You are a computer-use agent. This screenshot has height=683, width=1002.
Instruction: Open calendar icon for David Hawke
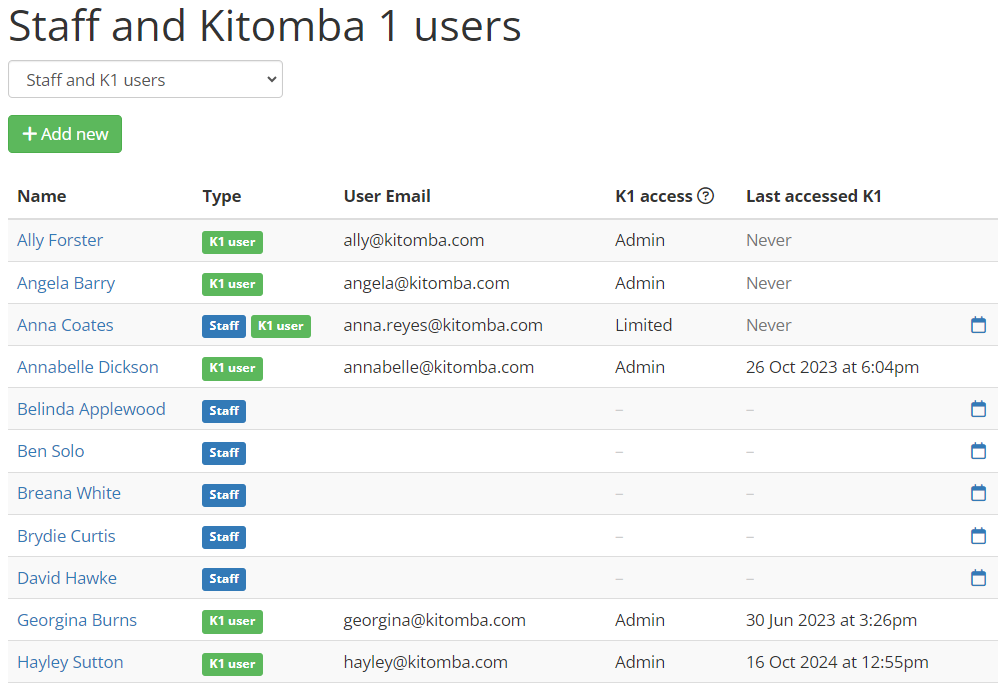pos(978,578)
